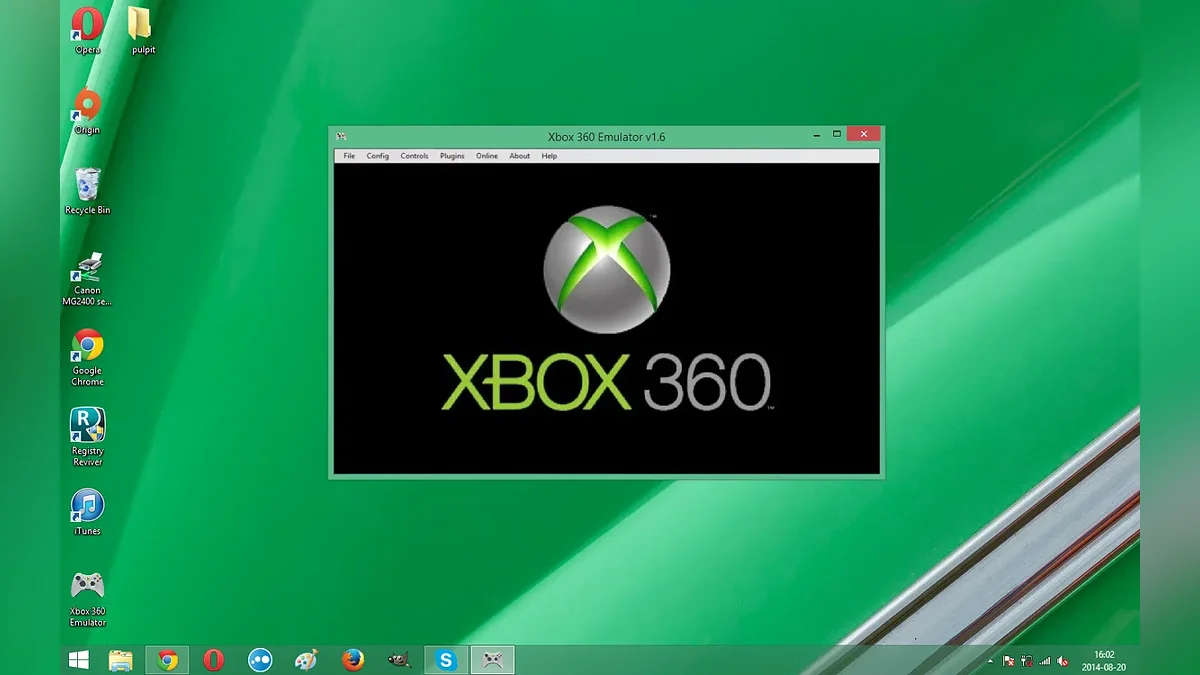The width and height of the screenshot is (1200, 675).
Task: Close the Xbox 360 Emulator window
Action: [863, 133]
